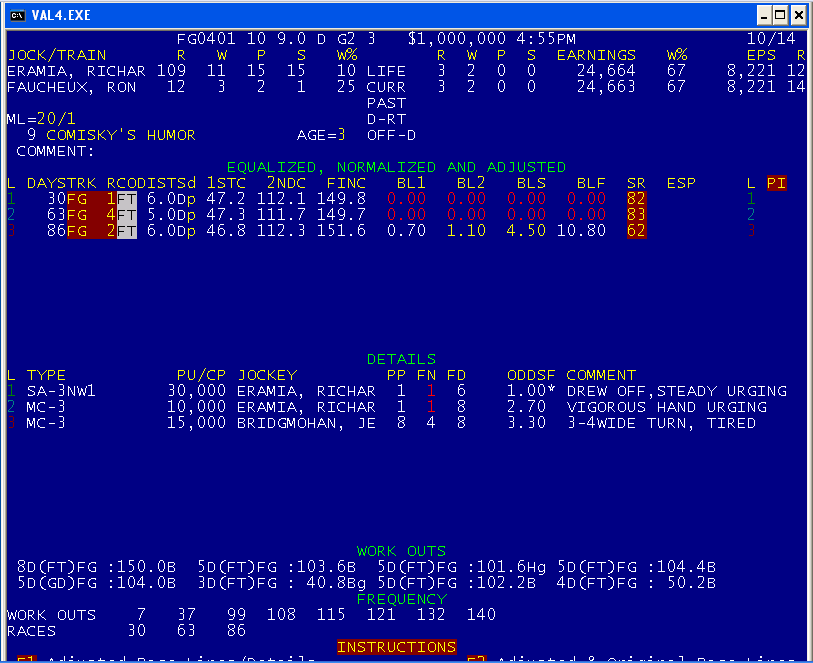Click the SR column header
The height and width of the screenshot is (663, 813).
coord(636,183)
